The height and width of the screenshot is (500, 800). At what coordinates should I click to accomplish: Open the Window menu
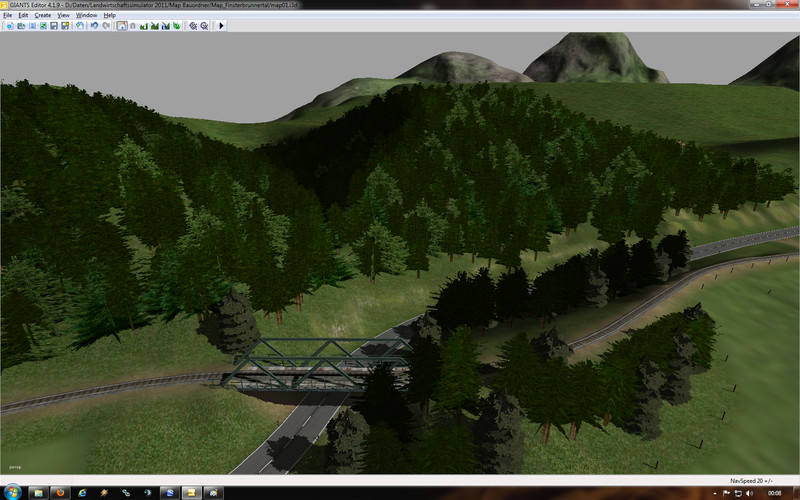point(87,15)
